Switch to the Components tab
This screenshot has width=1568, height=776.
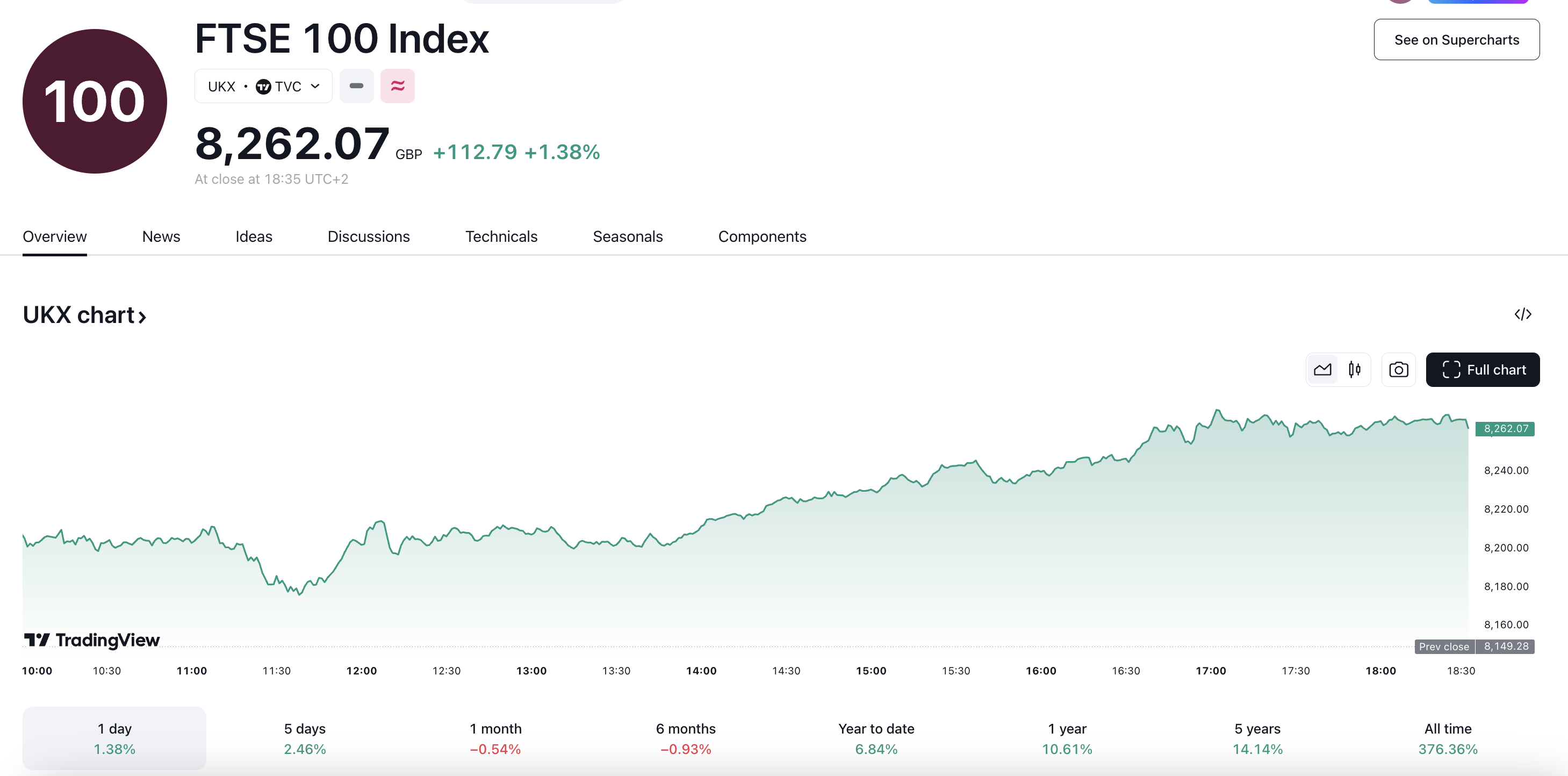pyautogui.click(x=762, y=236)
